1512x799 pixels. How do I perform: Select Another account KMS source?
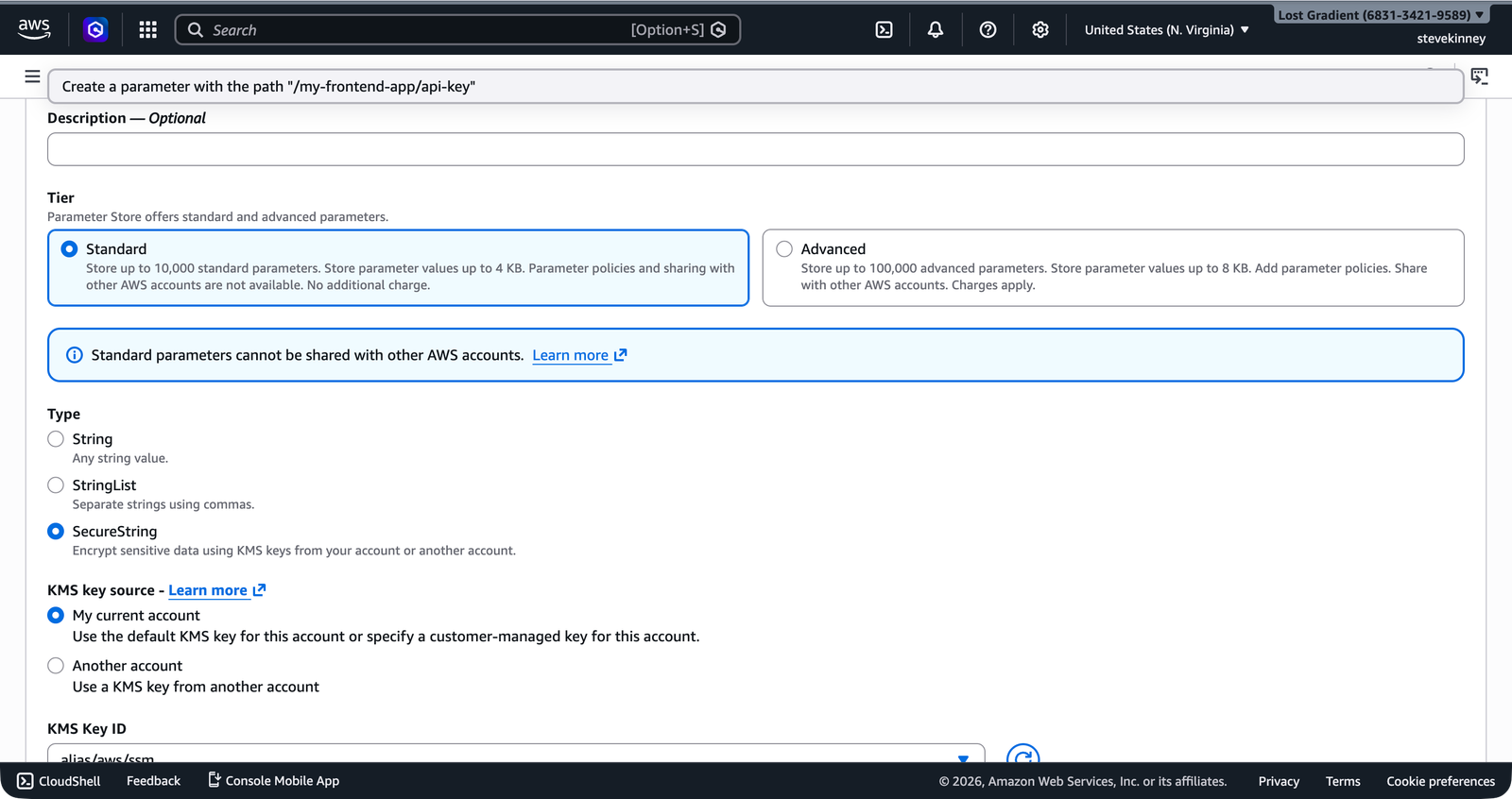(56, 666)
